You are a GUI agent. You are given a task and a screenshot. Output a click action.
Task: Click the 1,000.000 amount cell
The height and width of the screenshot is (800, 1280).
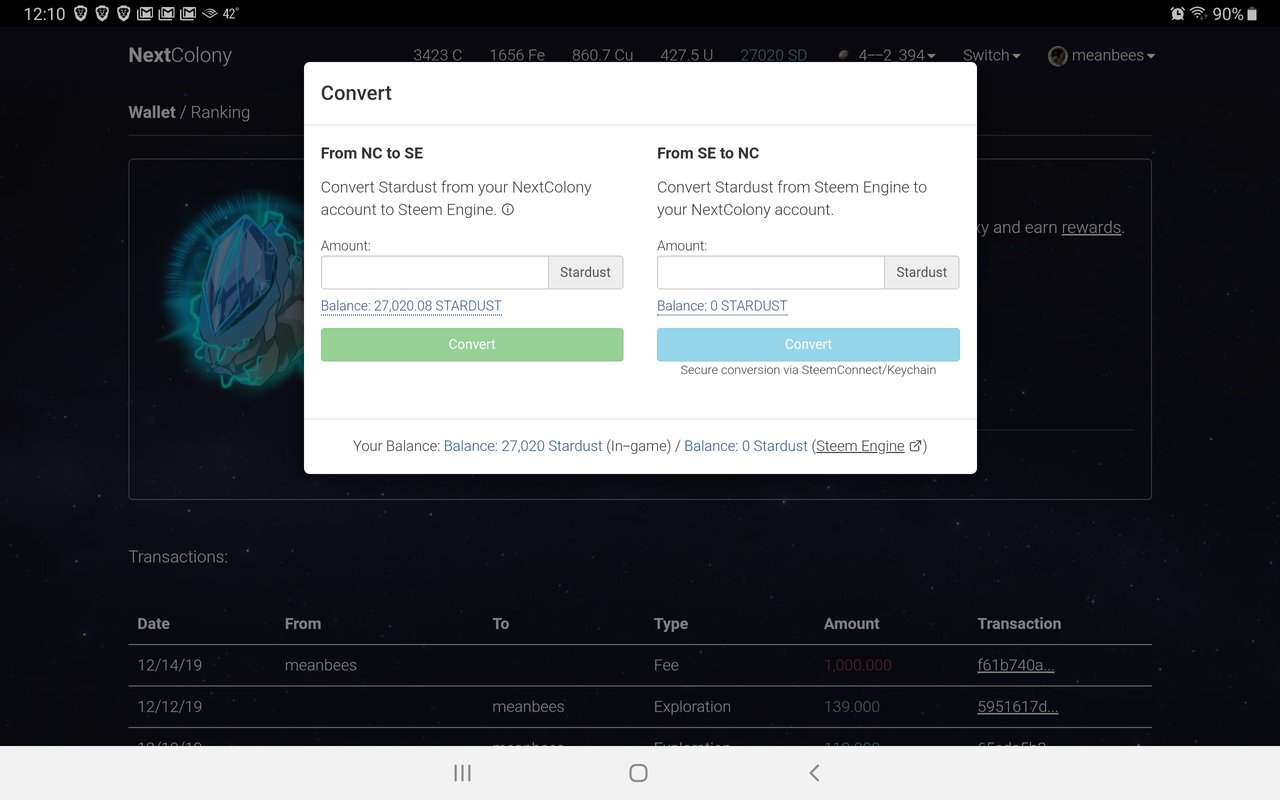(x=858, y=665)
